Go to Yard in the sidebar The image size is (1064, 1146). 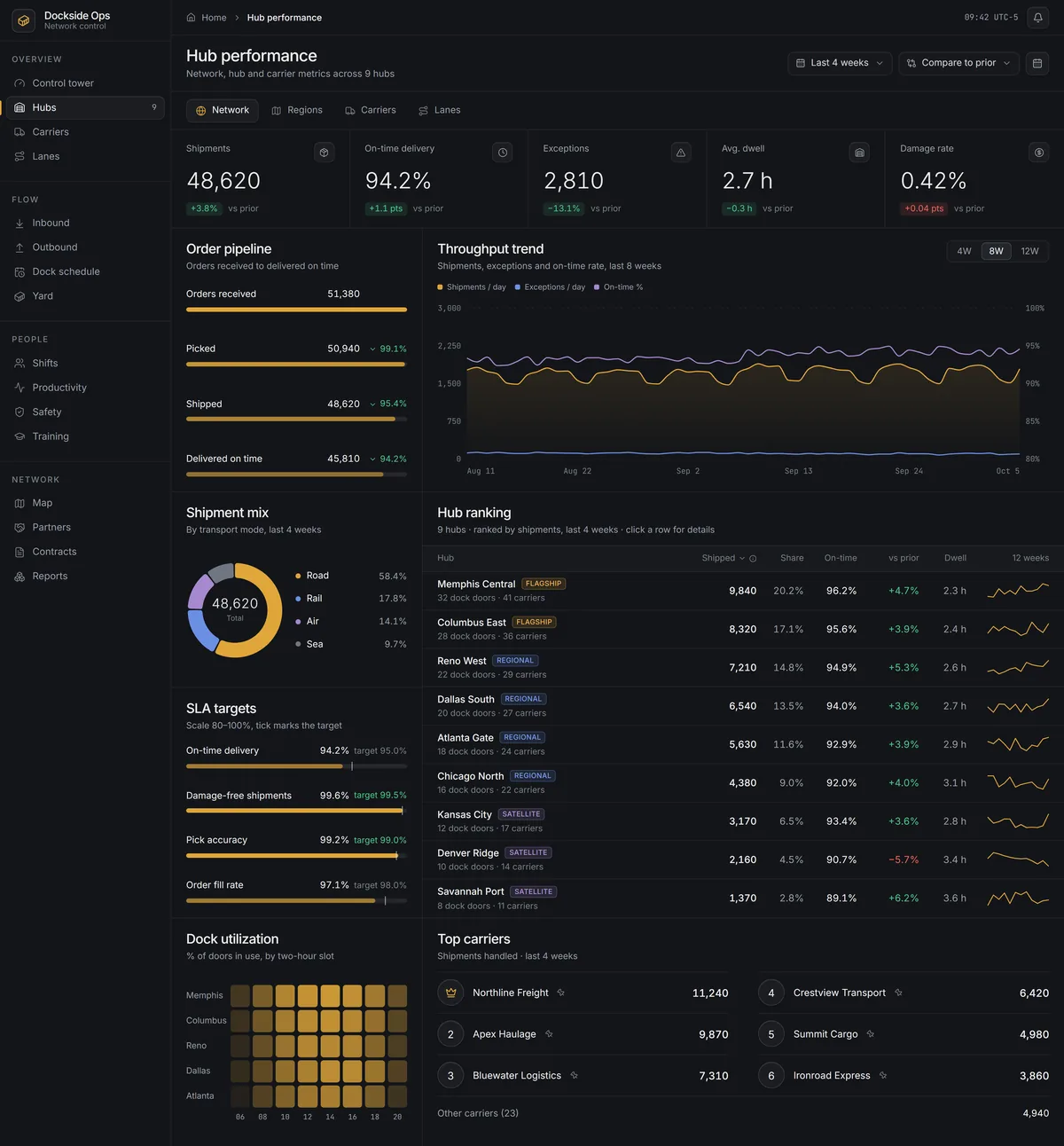tap(85, 296)
